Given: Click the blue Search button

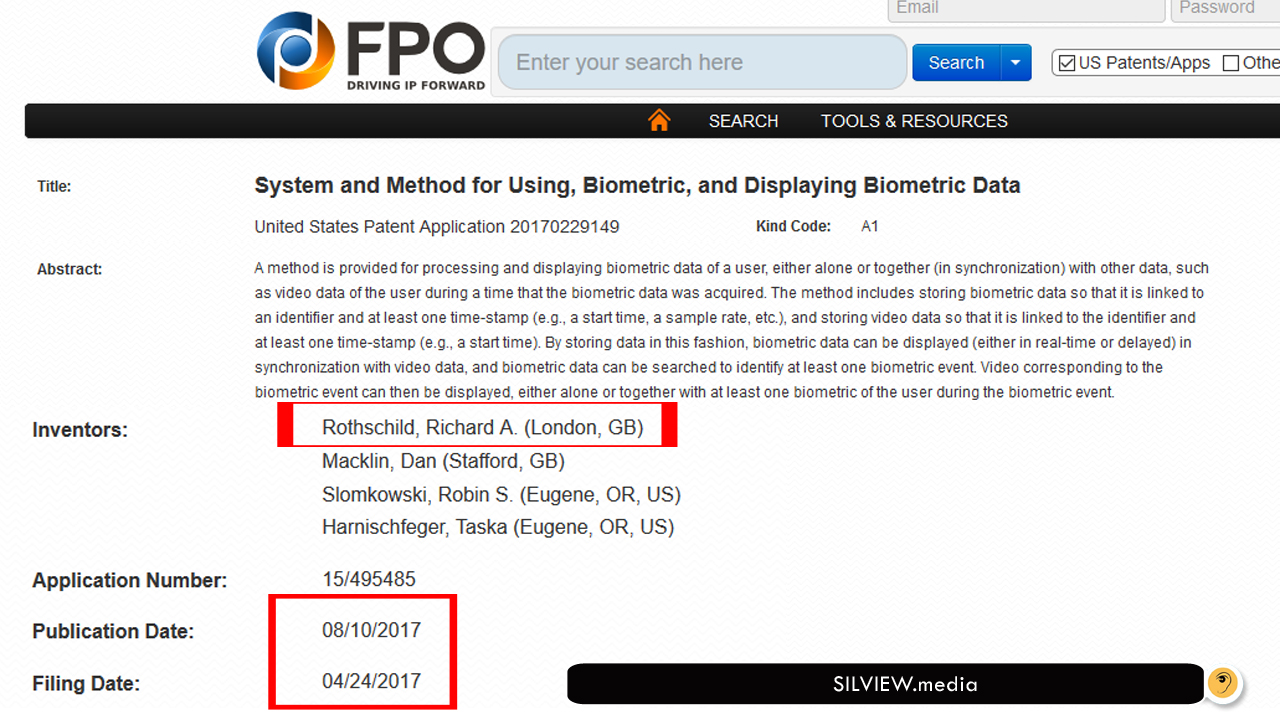Looking at the screenshot, I should point(956,62).
